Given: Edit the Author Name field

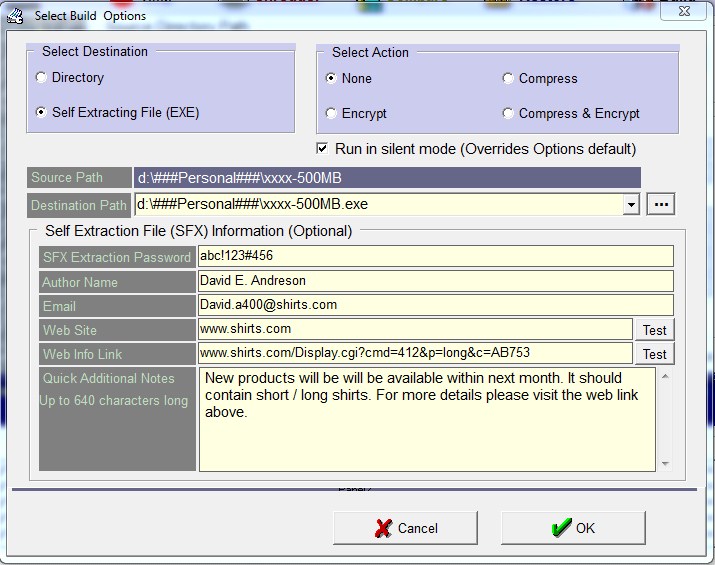Looking at the screenshot, I should pos(436,281).
